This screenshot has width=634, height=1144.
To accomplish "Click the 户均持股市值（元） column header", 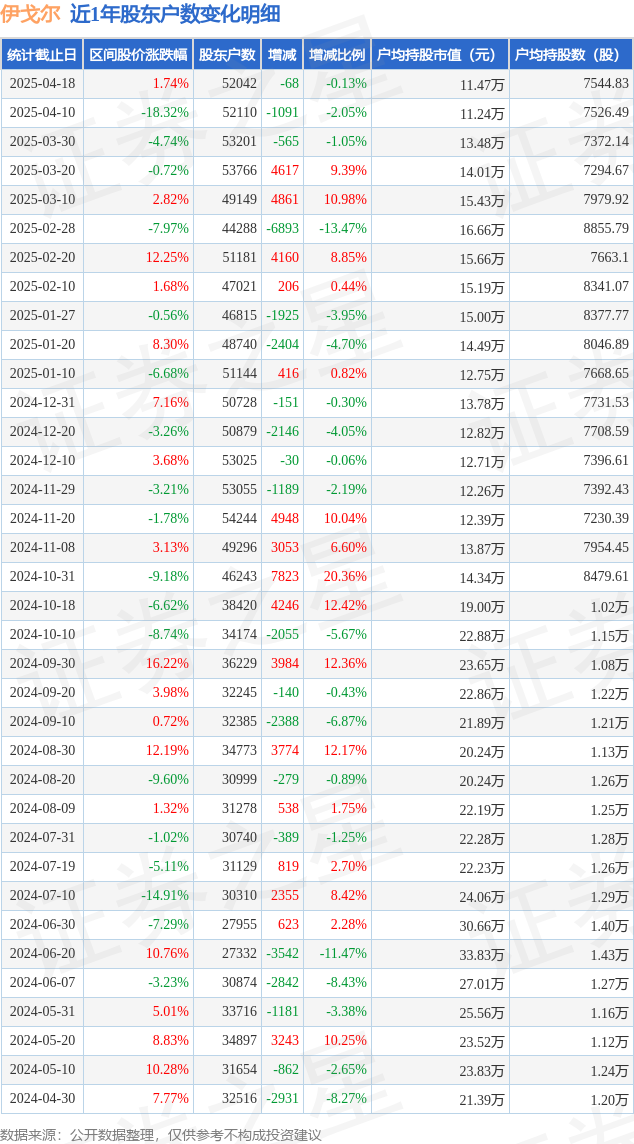I will (x=440, y=54).
